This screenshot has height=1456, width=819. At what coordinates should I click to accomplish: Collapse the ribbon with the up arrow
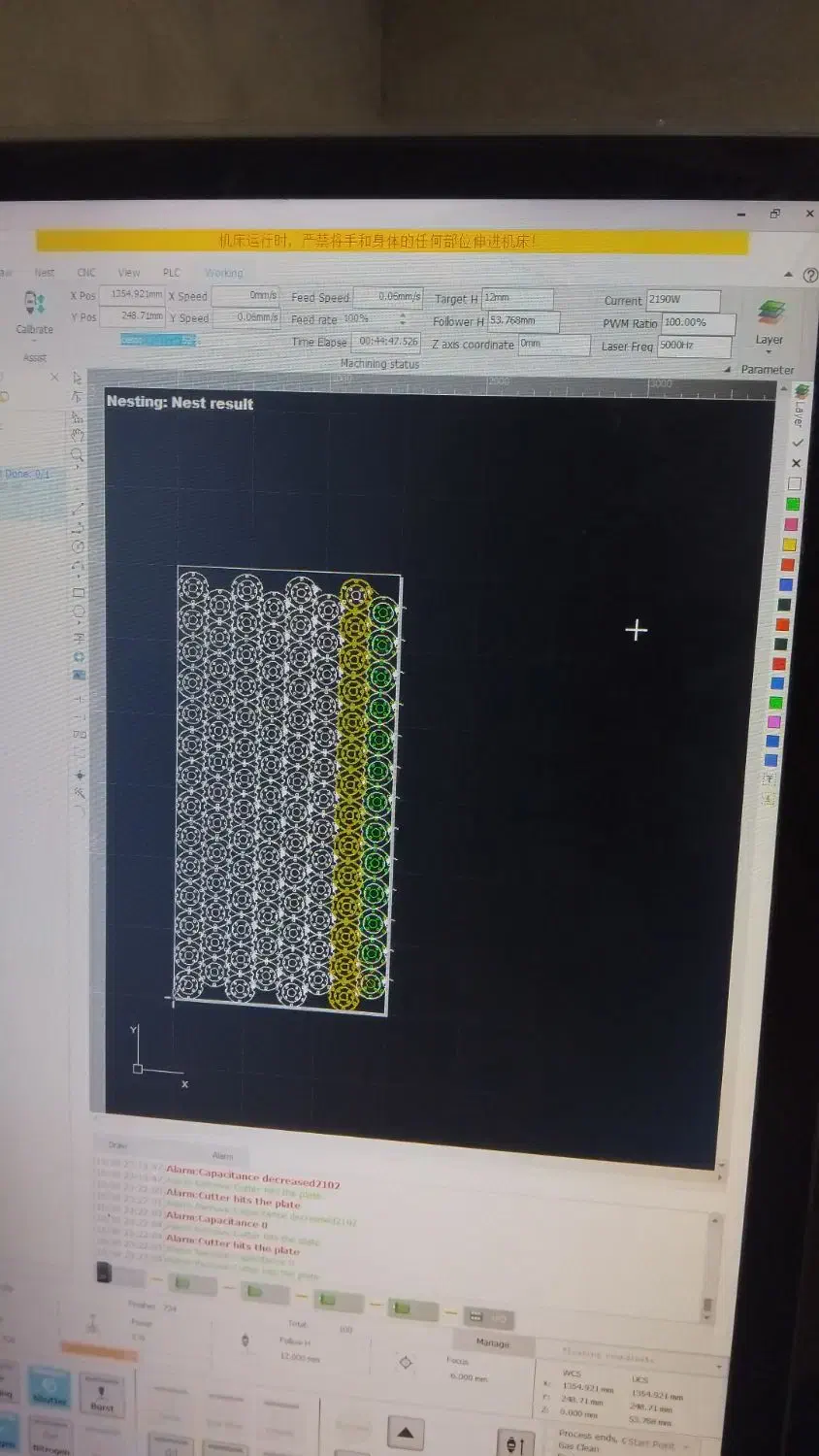click(788, 275)
